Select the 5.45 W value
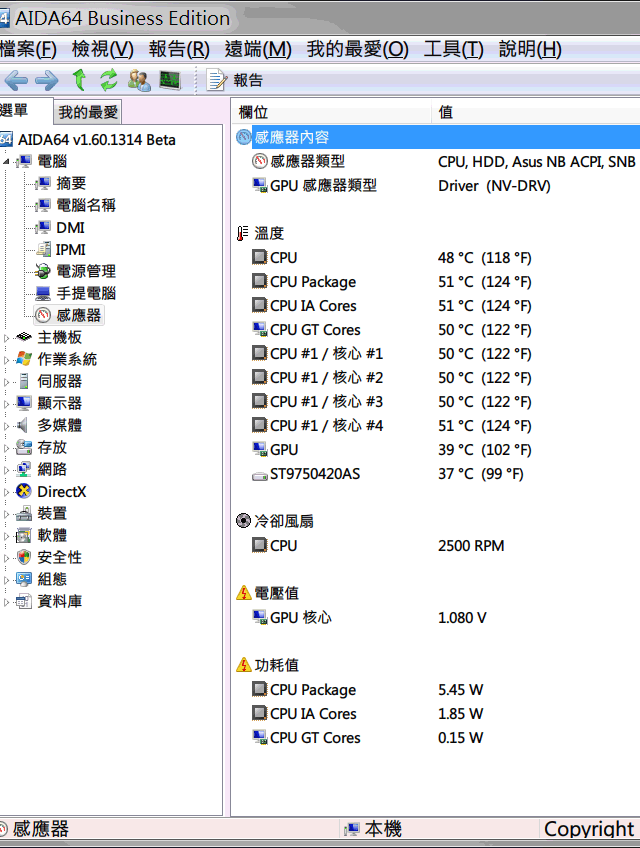The width and height of the screenshot is (640, 848). pyautogui.click(x=460, y=690)
